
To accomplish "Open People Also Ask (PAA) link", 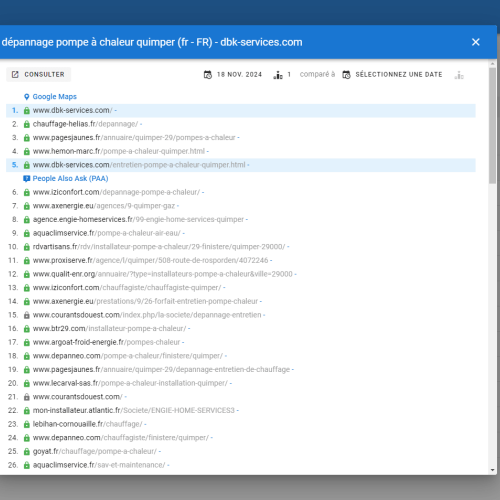I will pyautogui.click(x=70, y=178).
